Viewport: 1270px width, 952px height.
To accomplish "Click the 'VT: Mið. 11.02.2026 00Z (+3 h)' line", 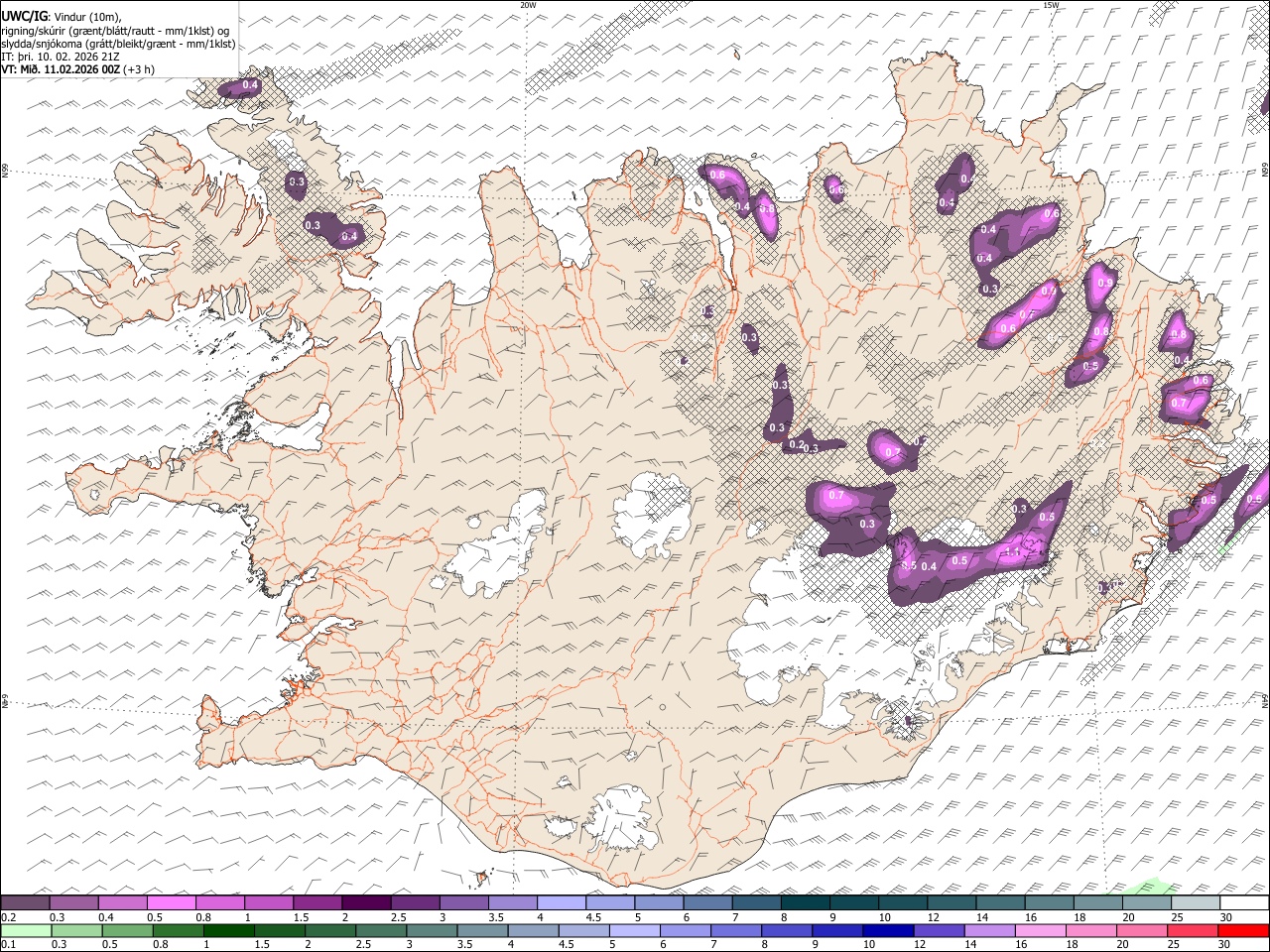I will (78, 69).
